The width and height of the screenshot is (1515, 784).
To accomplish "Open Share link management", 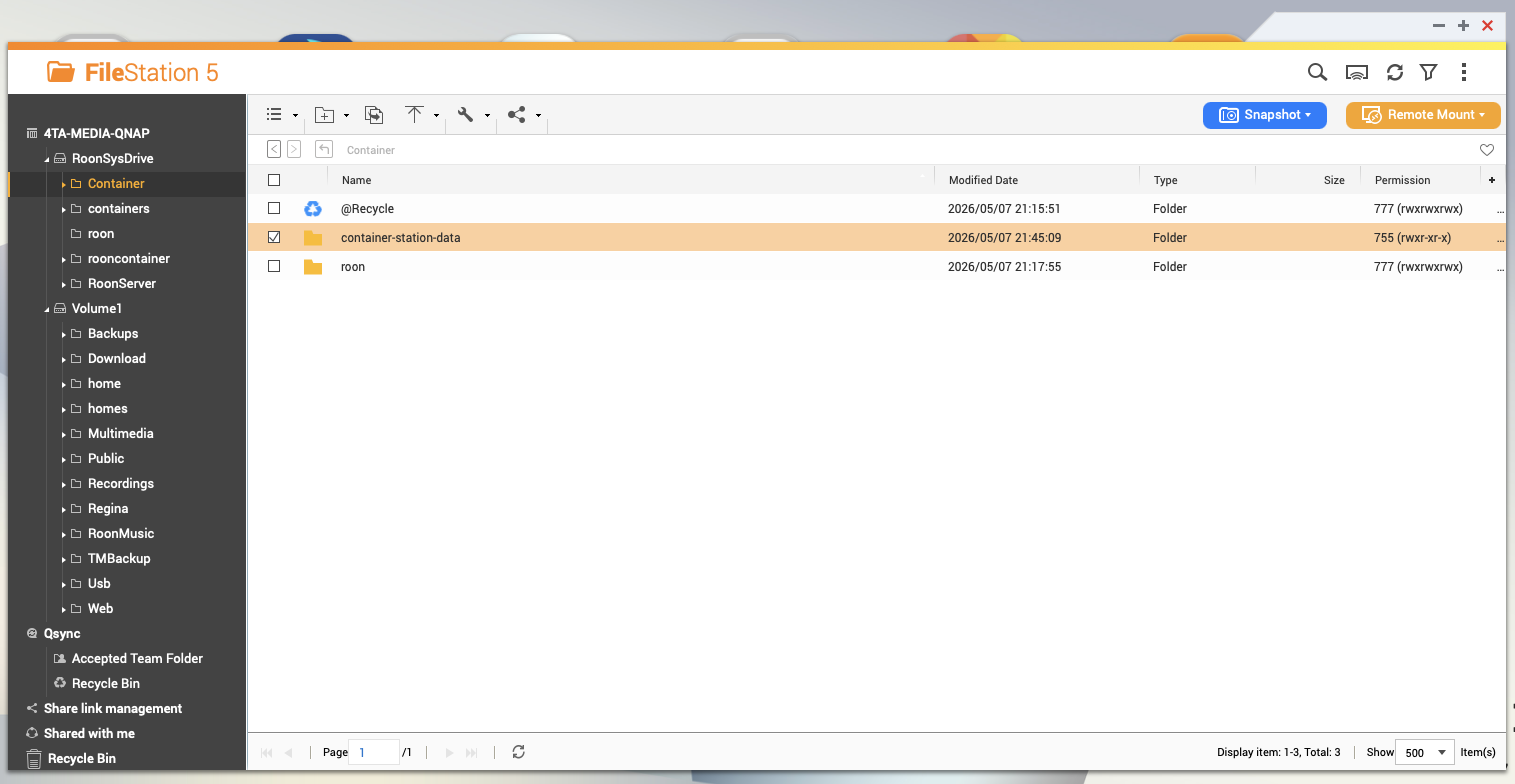I will tap(113, 708).
